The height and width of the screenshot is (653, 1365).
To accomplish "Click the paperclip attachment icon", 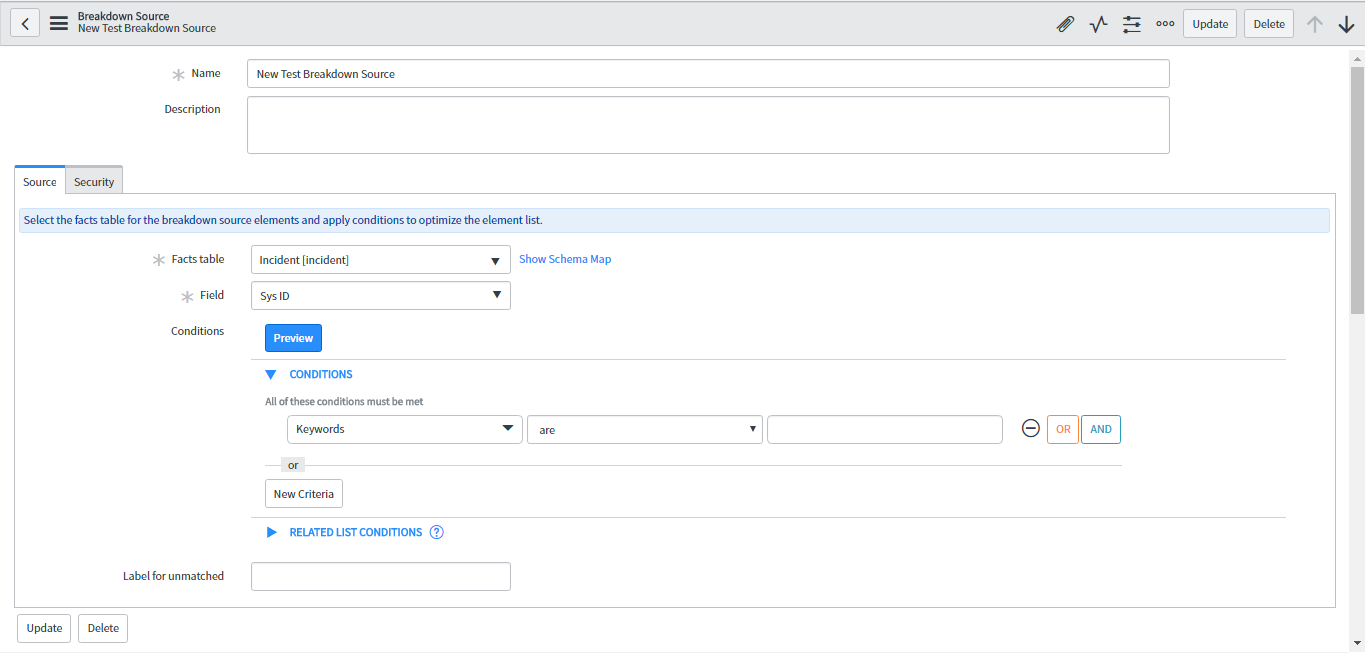I will tap(1064, 23).
